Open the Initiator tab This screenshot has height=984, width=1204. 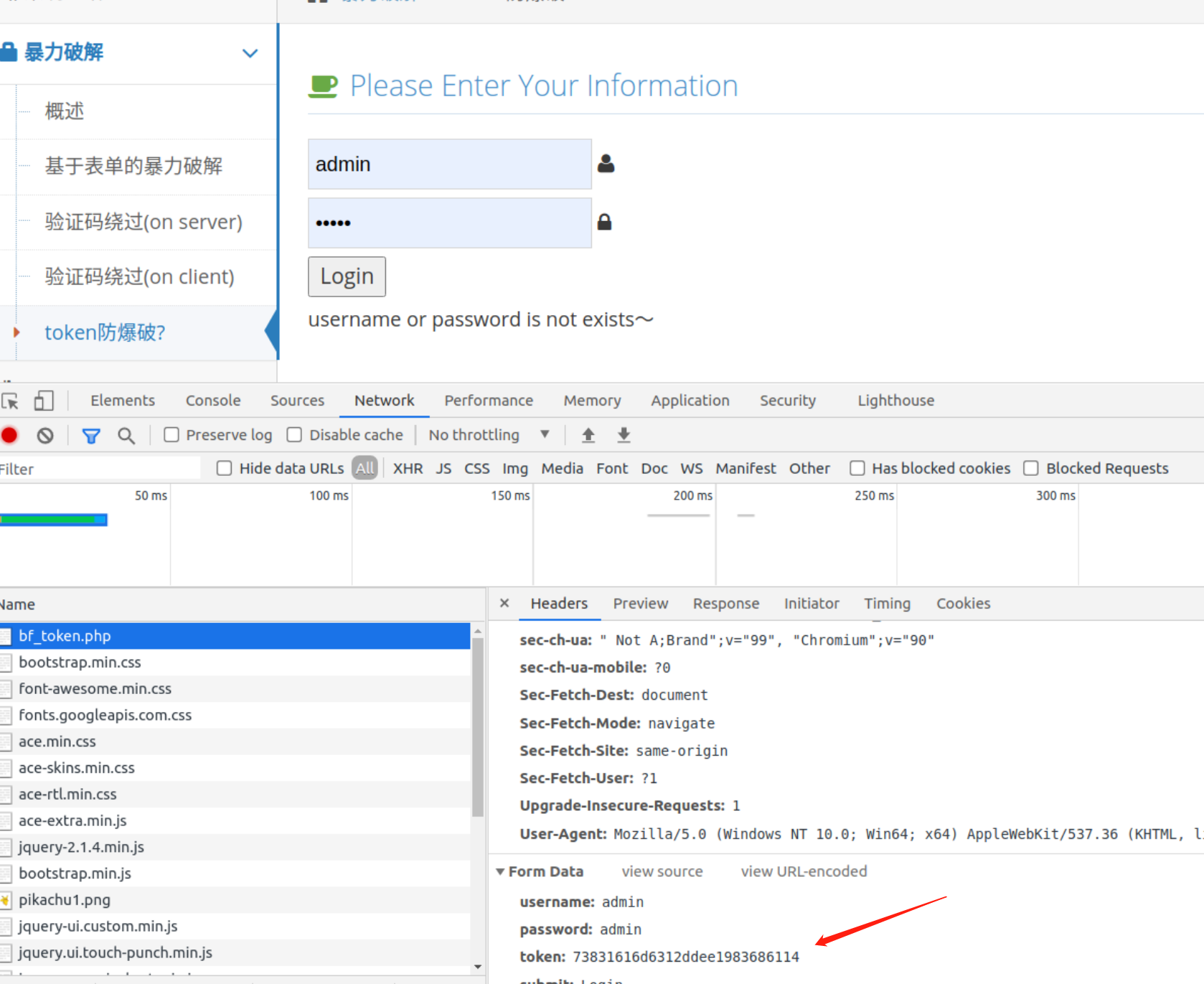click(x=812, y=604)
